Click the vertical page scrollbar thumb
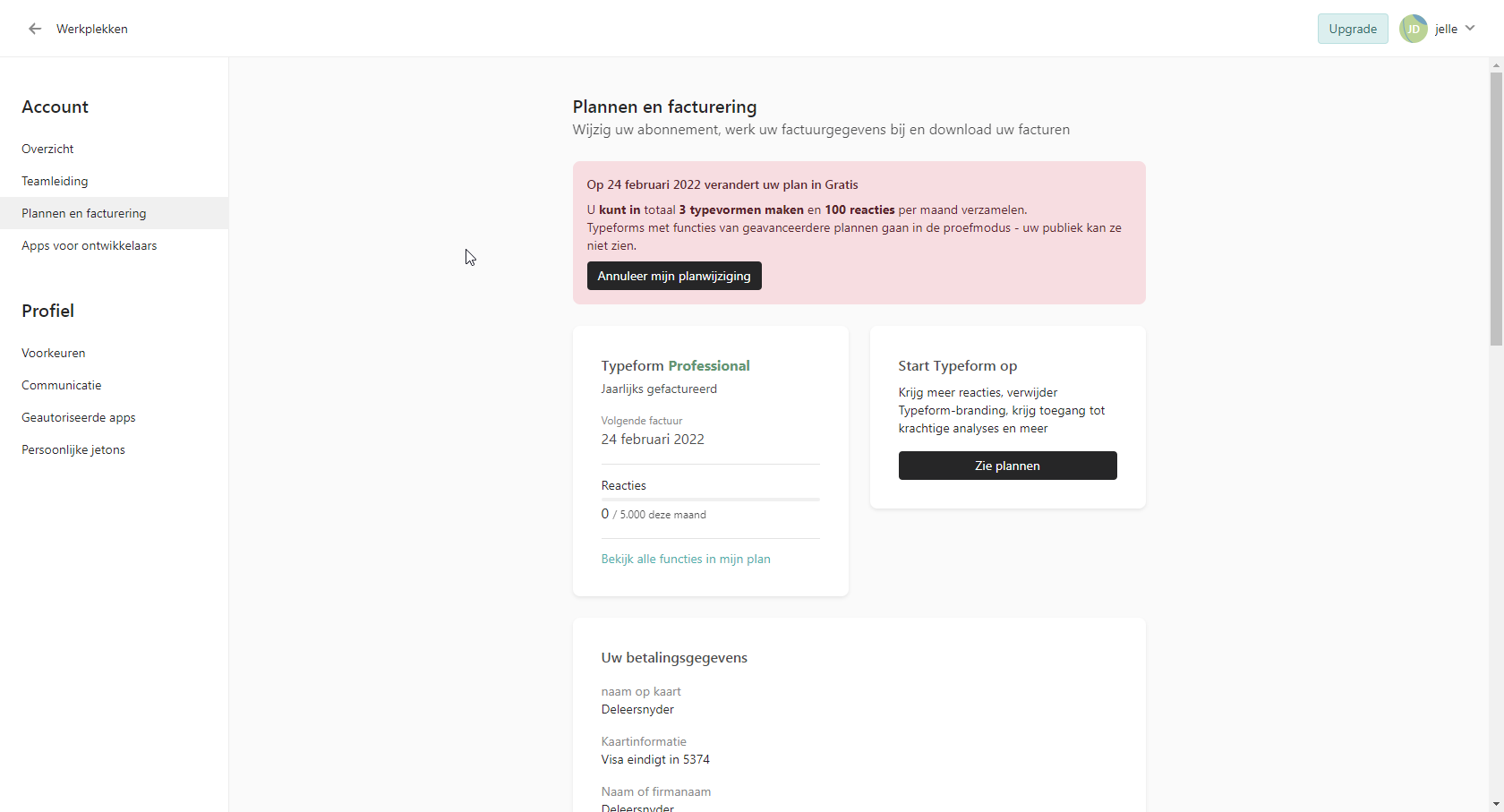Image resolution: width=1504 pixels, height=812 pixels. pos(1496,209)
